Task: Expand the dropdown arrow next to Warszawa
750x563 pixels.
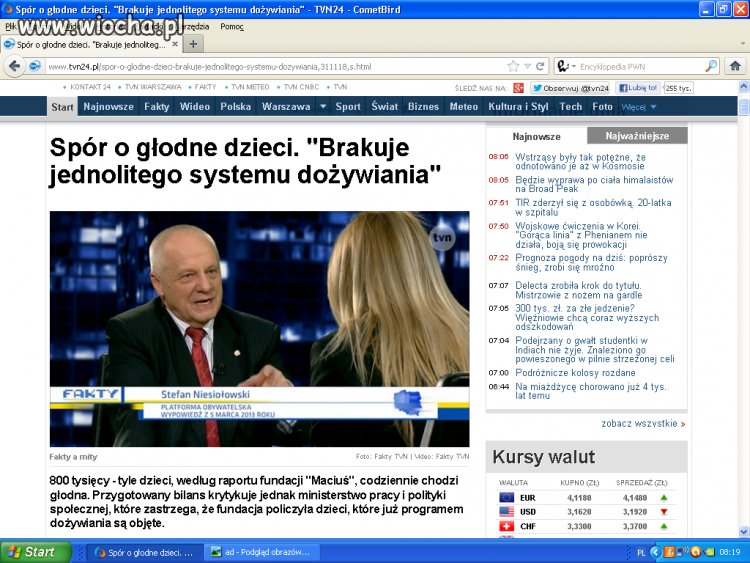Action: (323, 107)
